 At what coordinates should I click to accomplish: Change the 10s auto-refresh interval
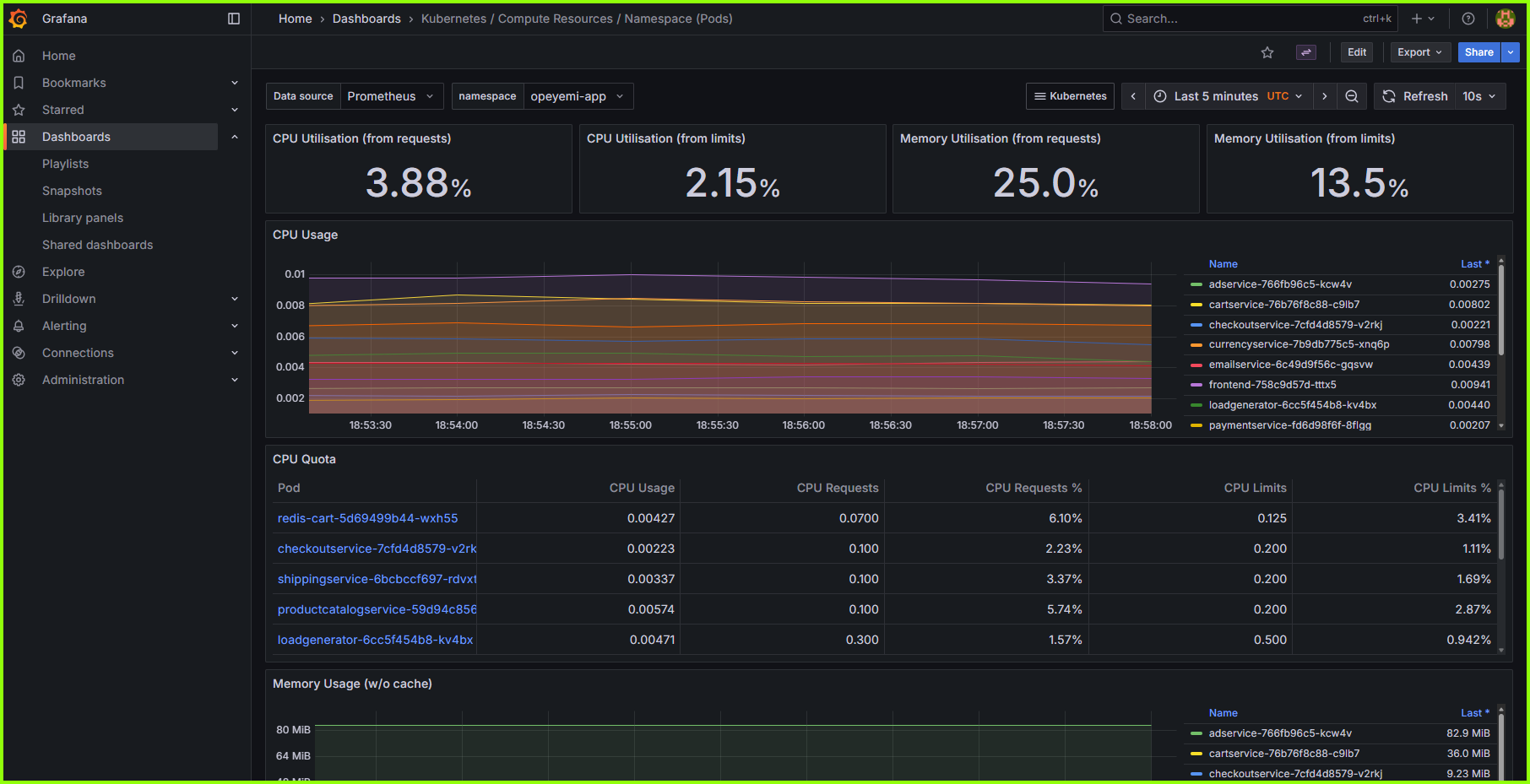click(1479, 95)
